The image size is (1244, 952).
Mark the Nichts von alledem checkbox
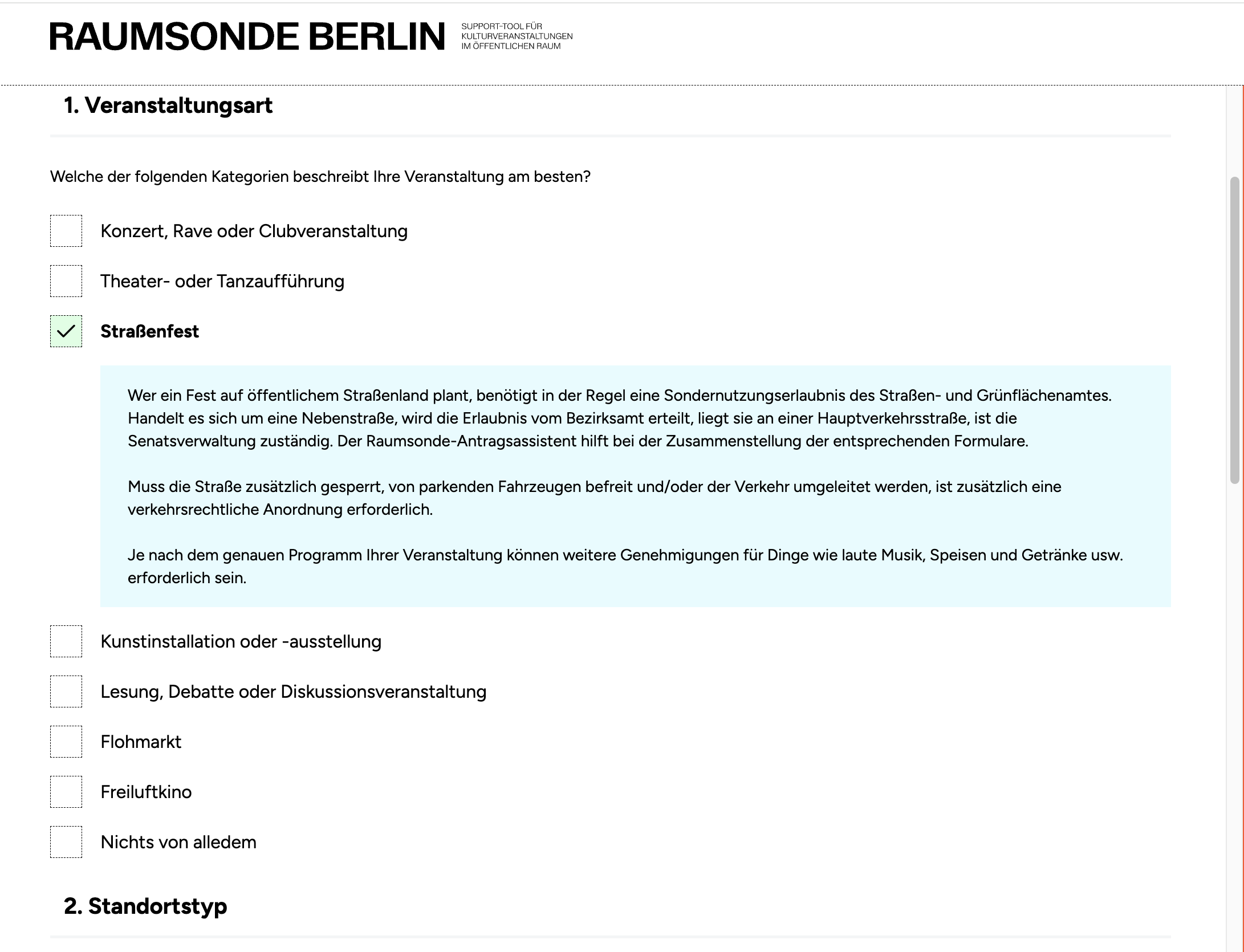pyautogui.click(x=66, y=842)
